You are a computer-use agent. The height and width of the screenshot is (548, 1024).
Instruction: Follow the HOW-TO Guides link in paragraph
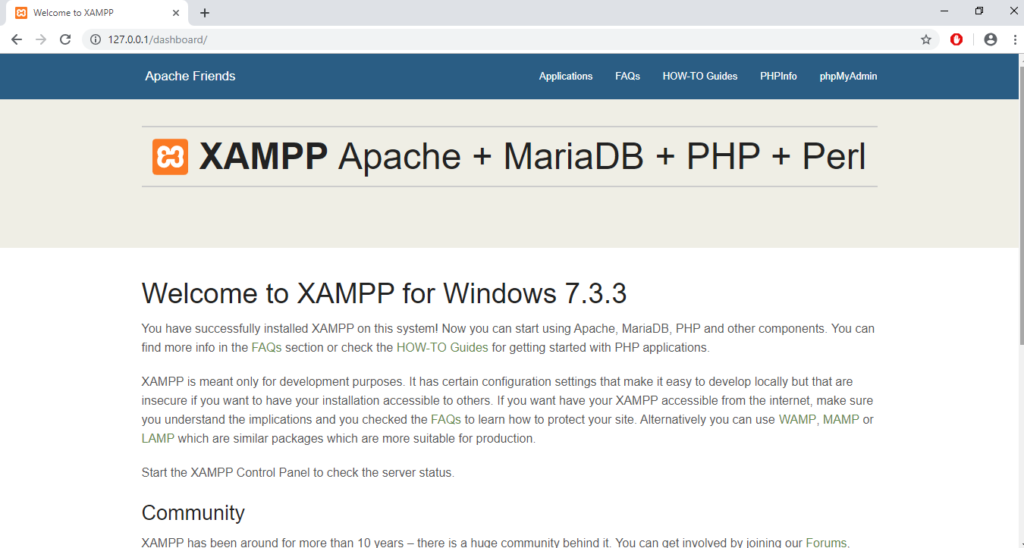(442, 347)
